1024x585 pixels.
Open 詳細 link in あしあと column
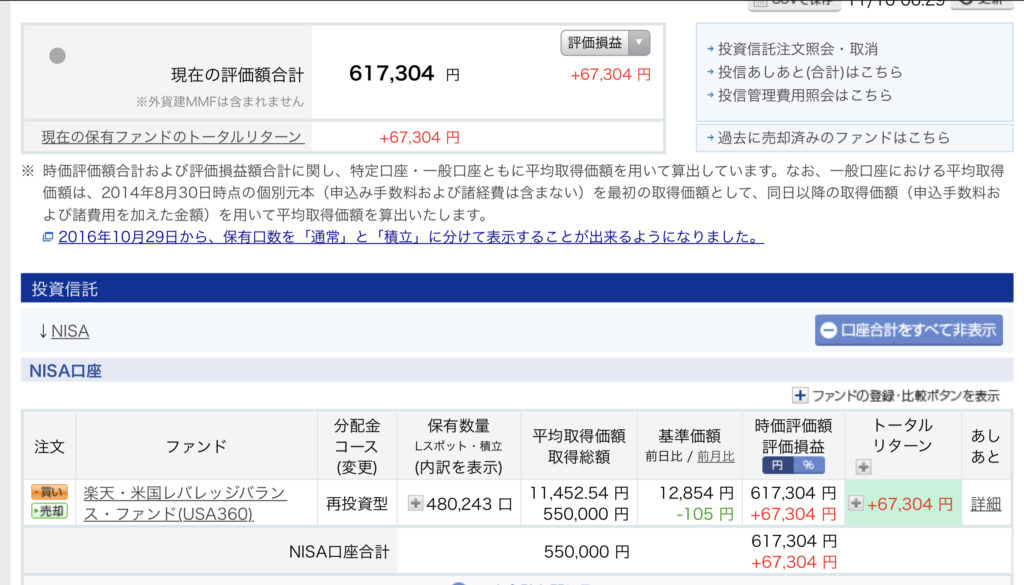985,504
